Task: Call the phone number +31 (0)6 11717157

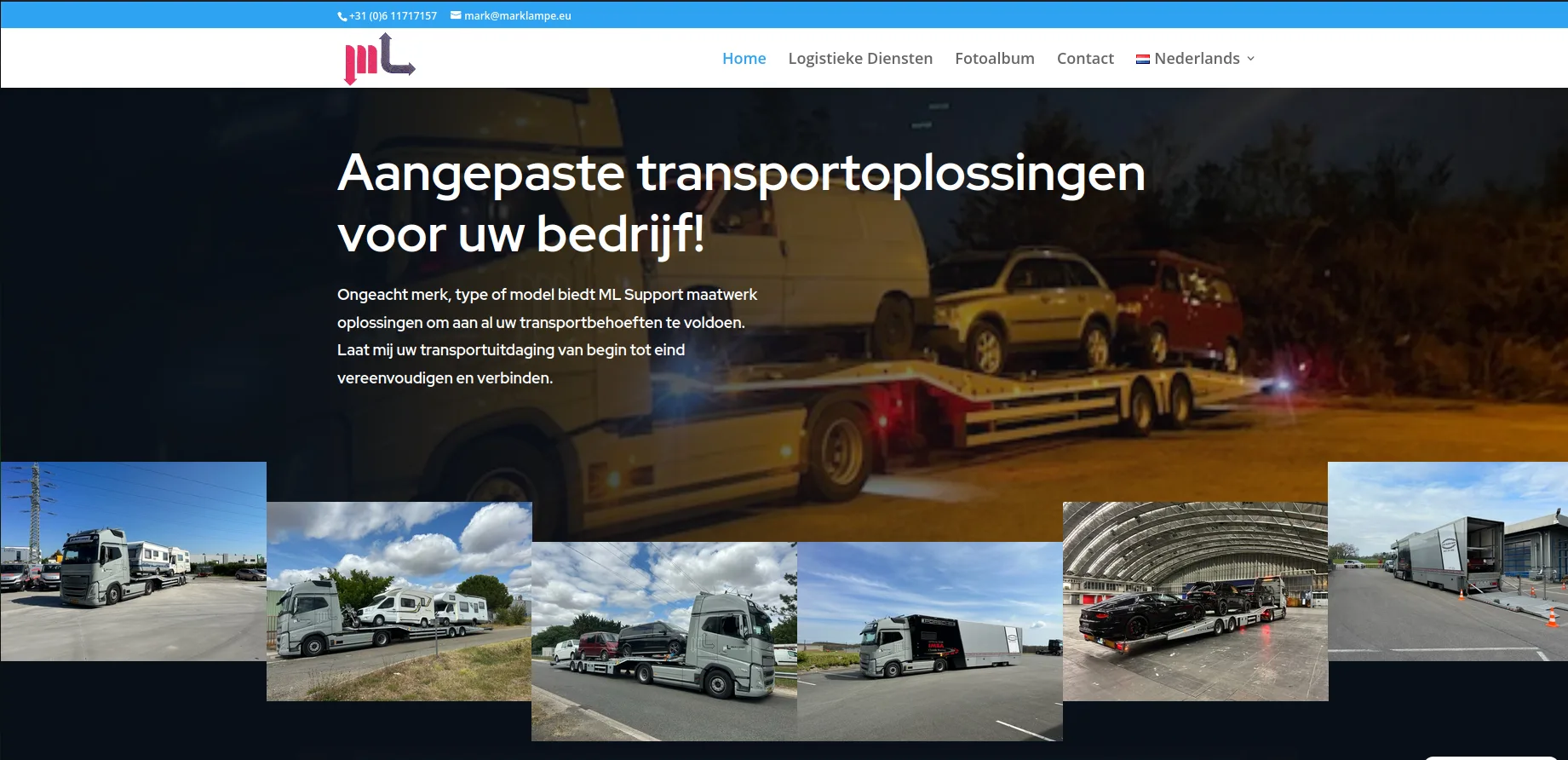Action: pyautogui.click(x=393, y=16)
